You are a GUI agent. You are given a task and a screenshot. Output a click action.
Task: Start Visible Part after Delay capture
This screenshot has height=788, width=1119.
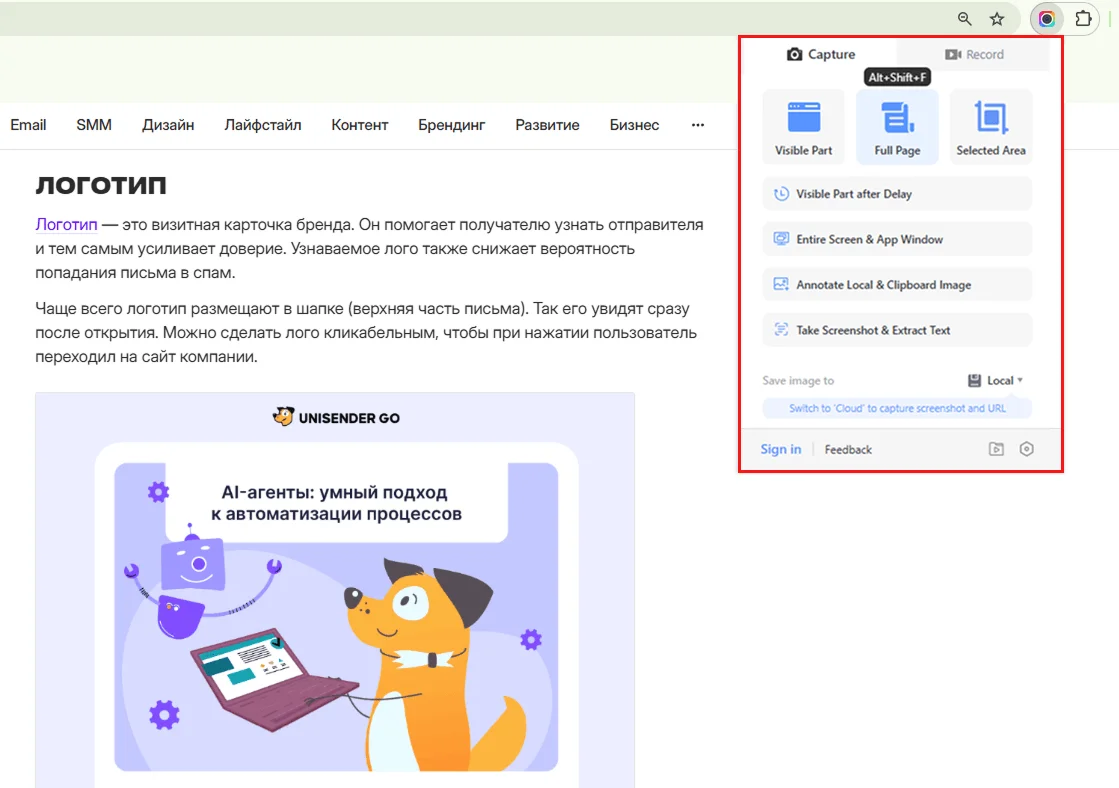[897, 194]
